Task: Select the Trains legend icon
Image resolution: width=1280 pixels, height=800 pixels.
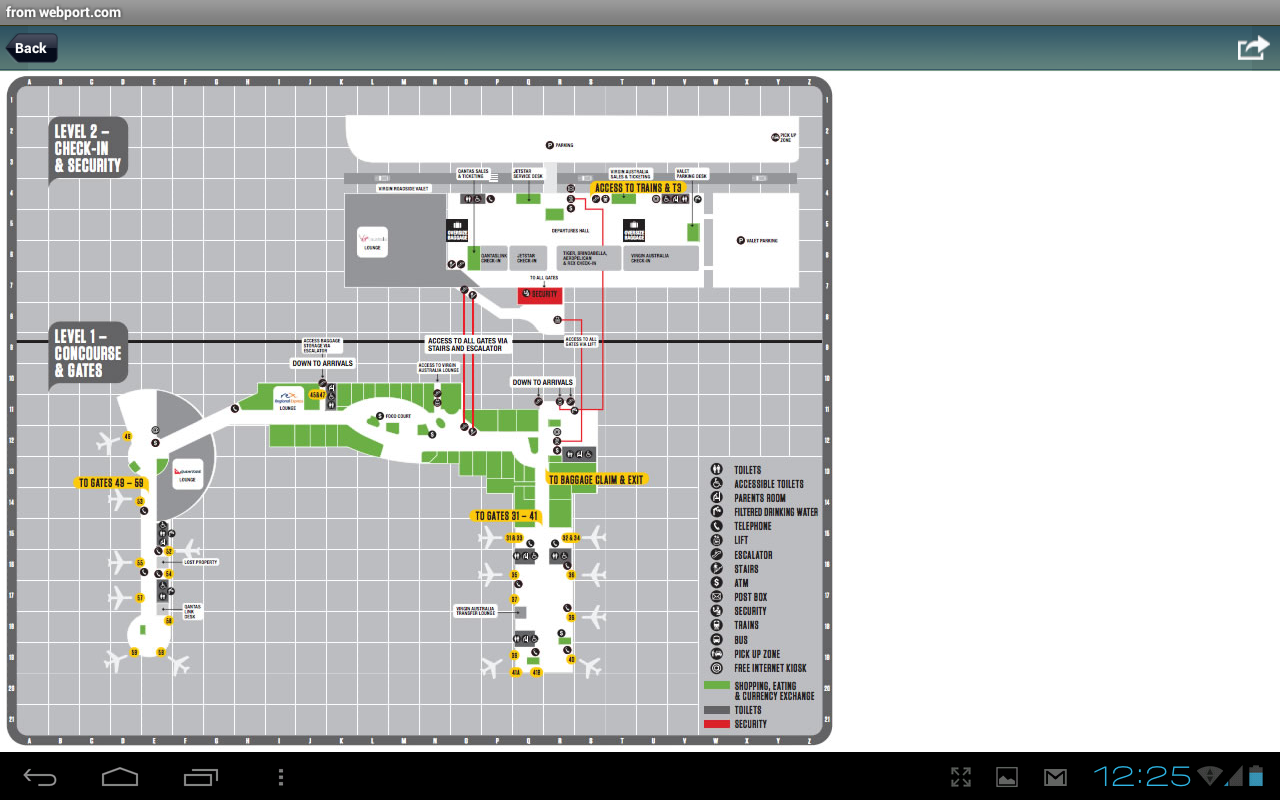Action: tap(717, 625)
